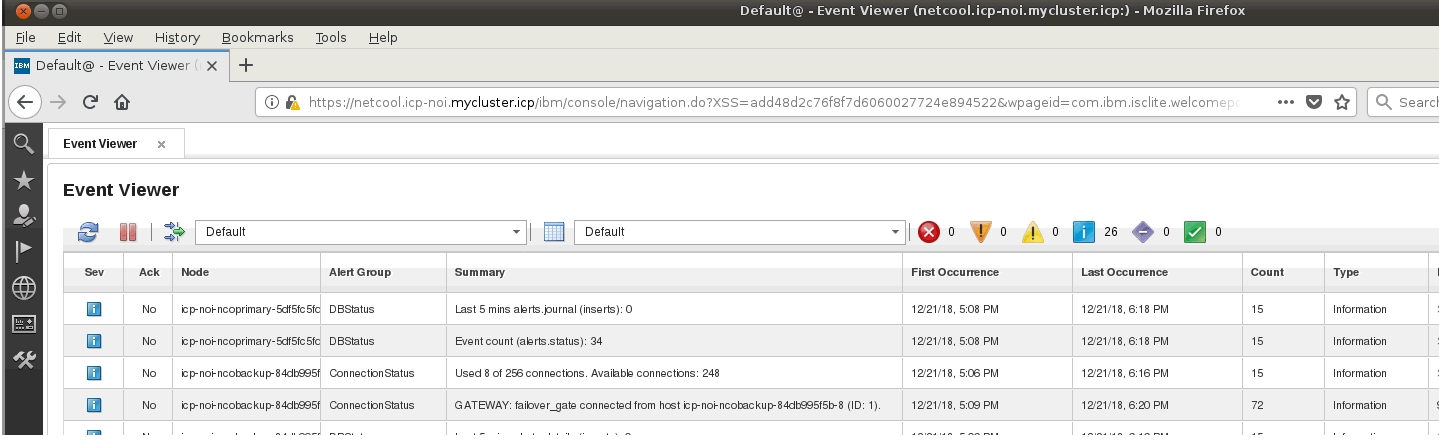Sort by the Type column header
The height and width of the screenshot is (441, 1439).
point(1374,272)
